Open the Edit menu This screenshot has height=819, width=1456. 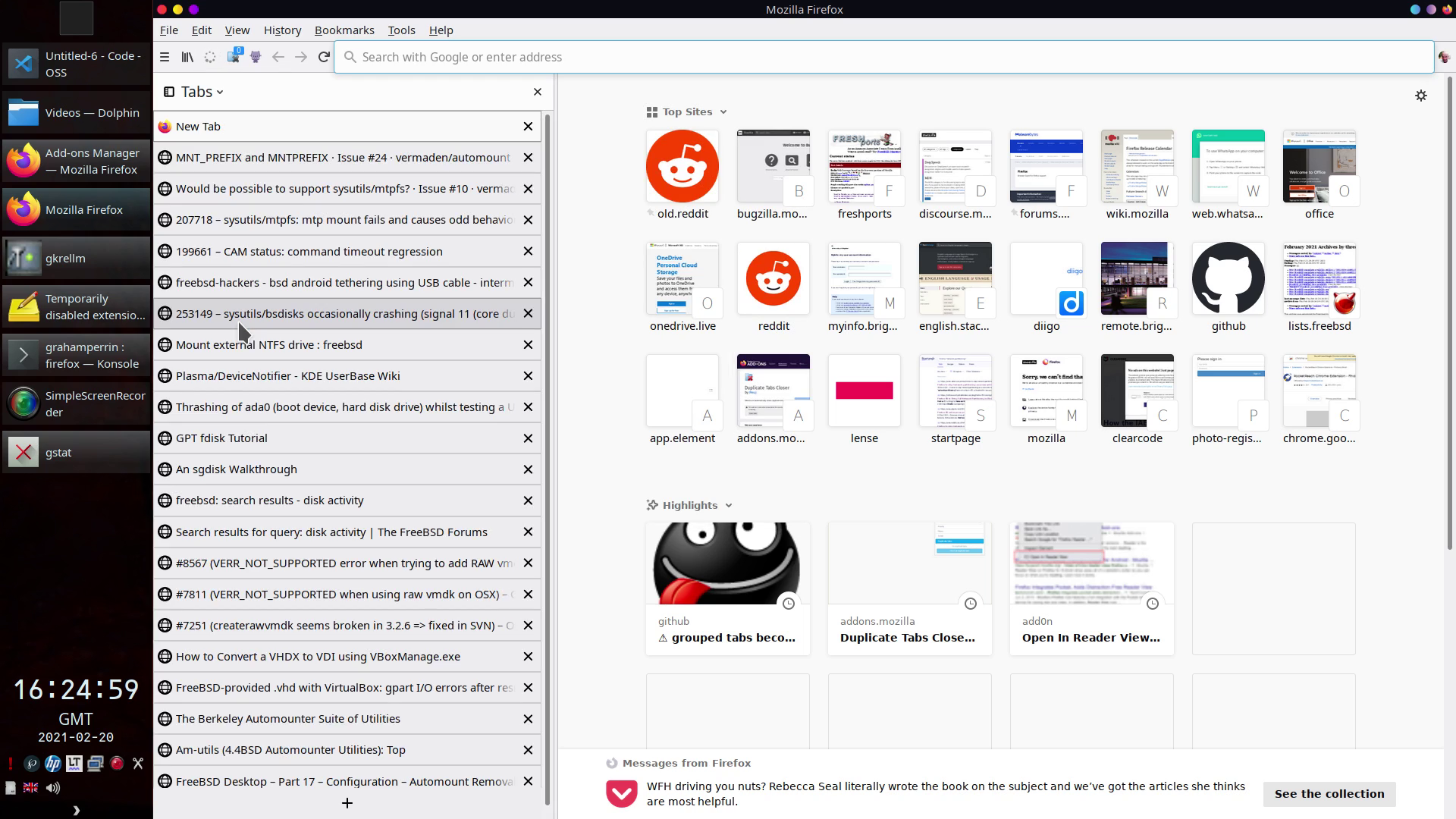(x=202, y=30)
